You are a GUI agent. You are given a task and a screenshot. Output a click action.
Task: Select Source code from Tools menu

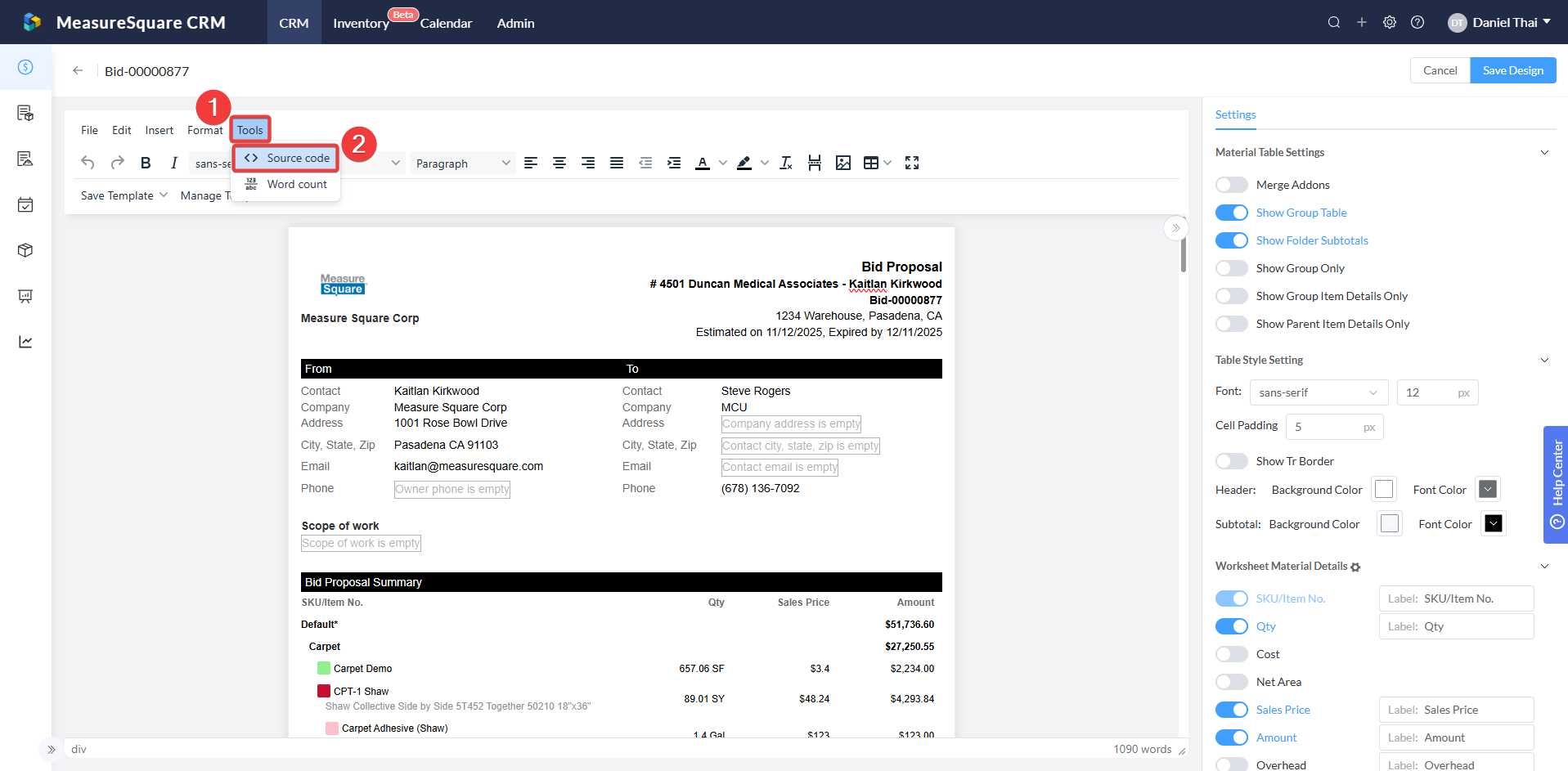tap(286, 158)
